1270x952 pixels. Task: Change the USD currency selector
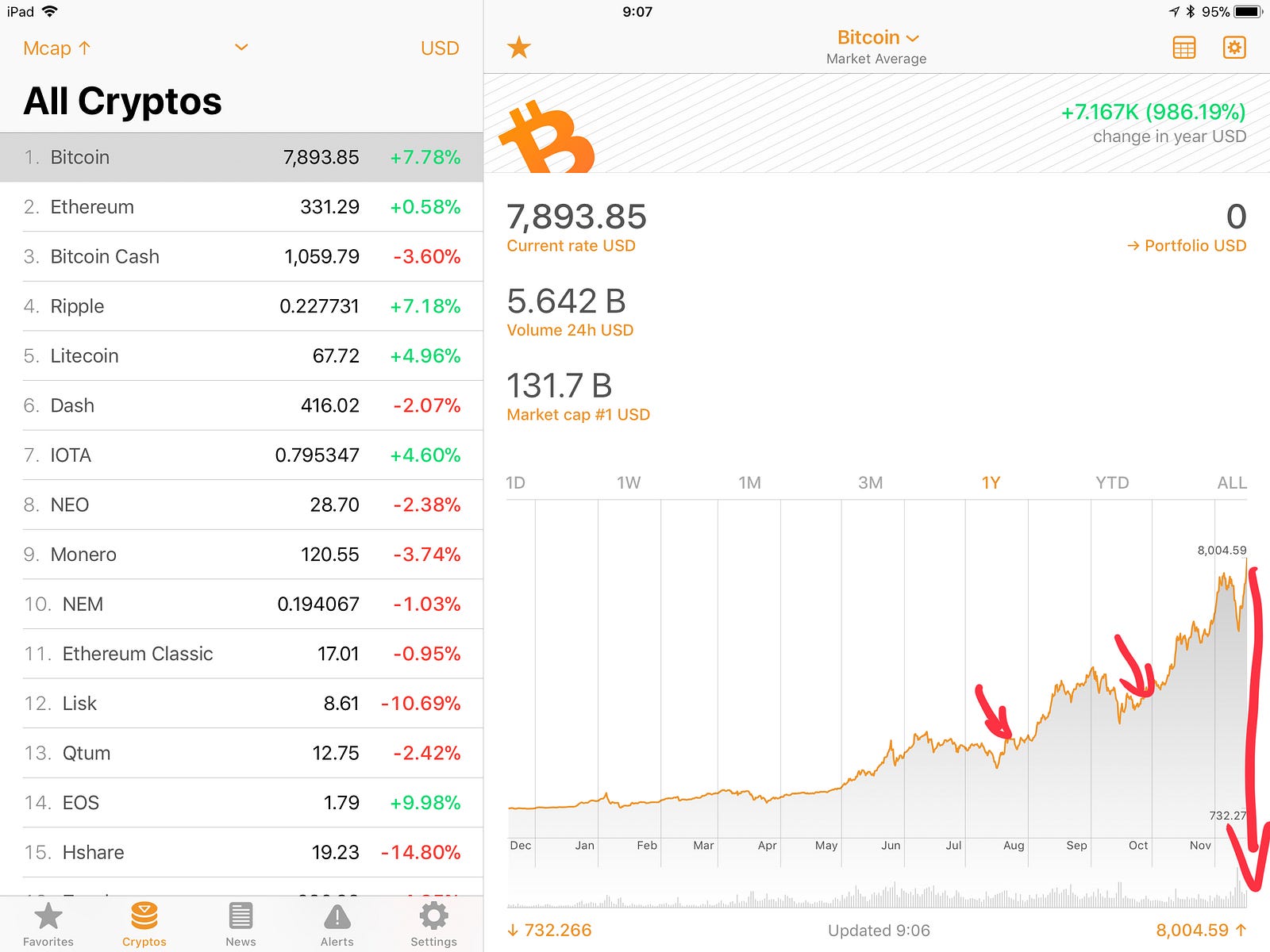point(440,48)
